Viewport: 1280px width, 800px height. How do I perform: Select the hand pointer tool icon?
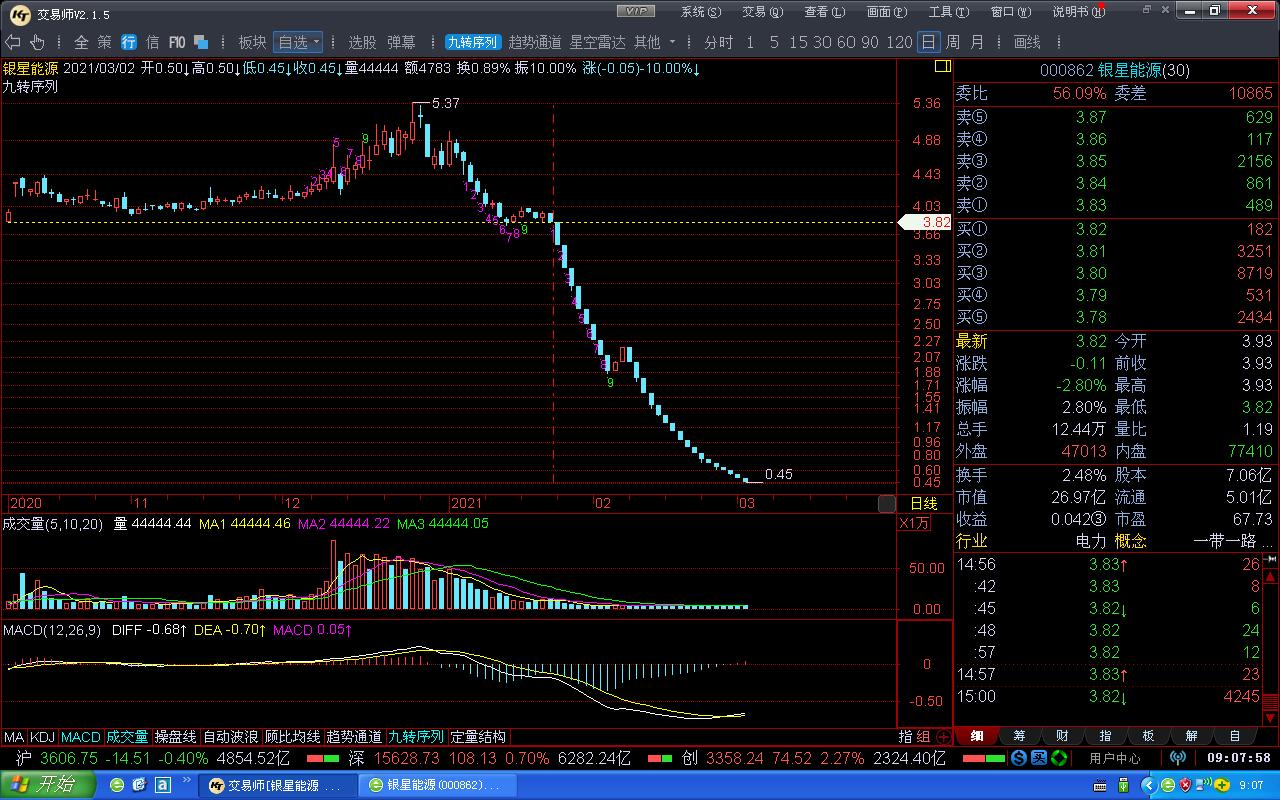coord(37,42)
